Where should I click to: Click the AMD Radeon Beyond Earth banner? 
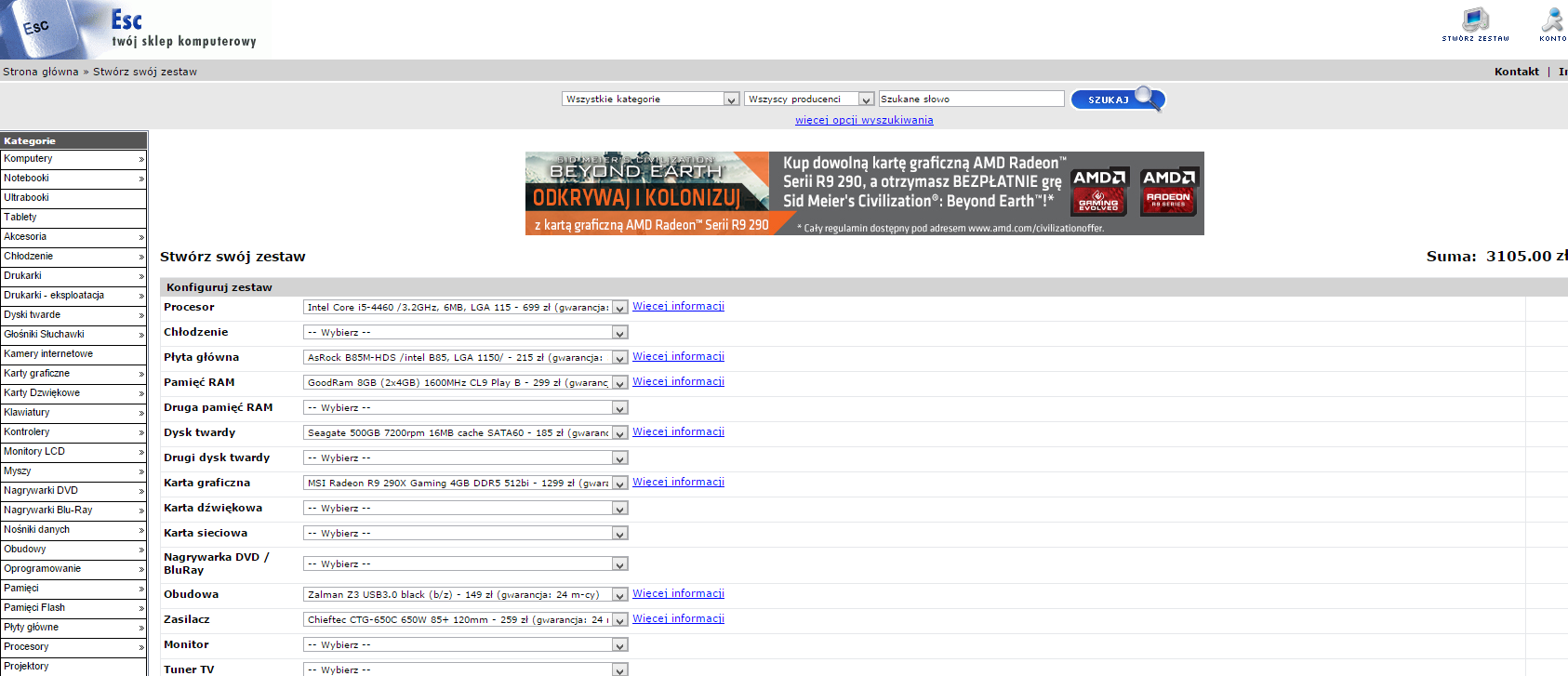tap(864, 193)
